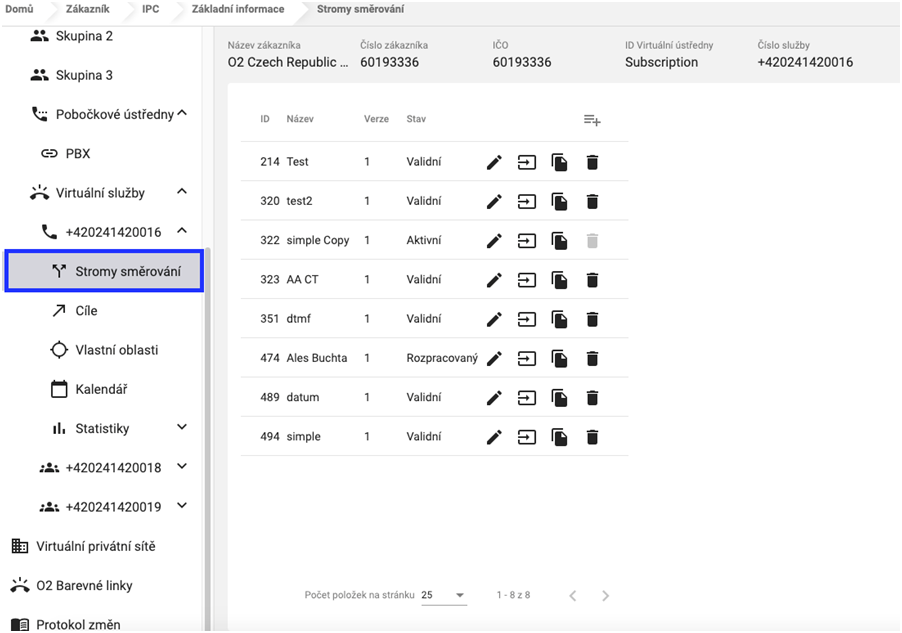Delete the test2 routing tree
This screenshot has width=902, height=633.
592,201
